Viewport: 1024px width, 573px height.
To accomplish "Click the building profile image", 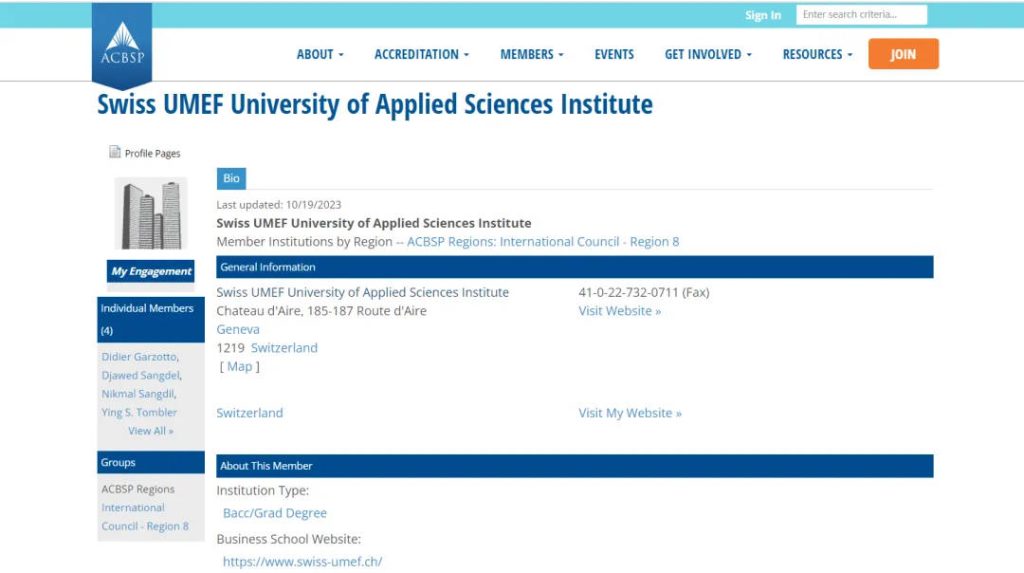I will [x=151, y=215].
